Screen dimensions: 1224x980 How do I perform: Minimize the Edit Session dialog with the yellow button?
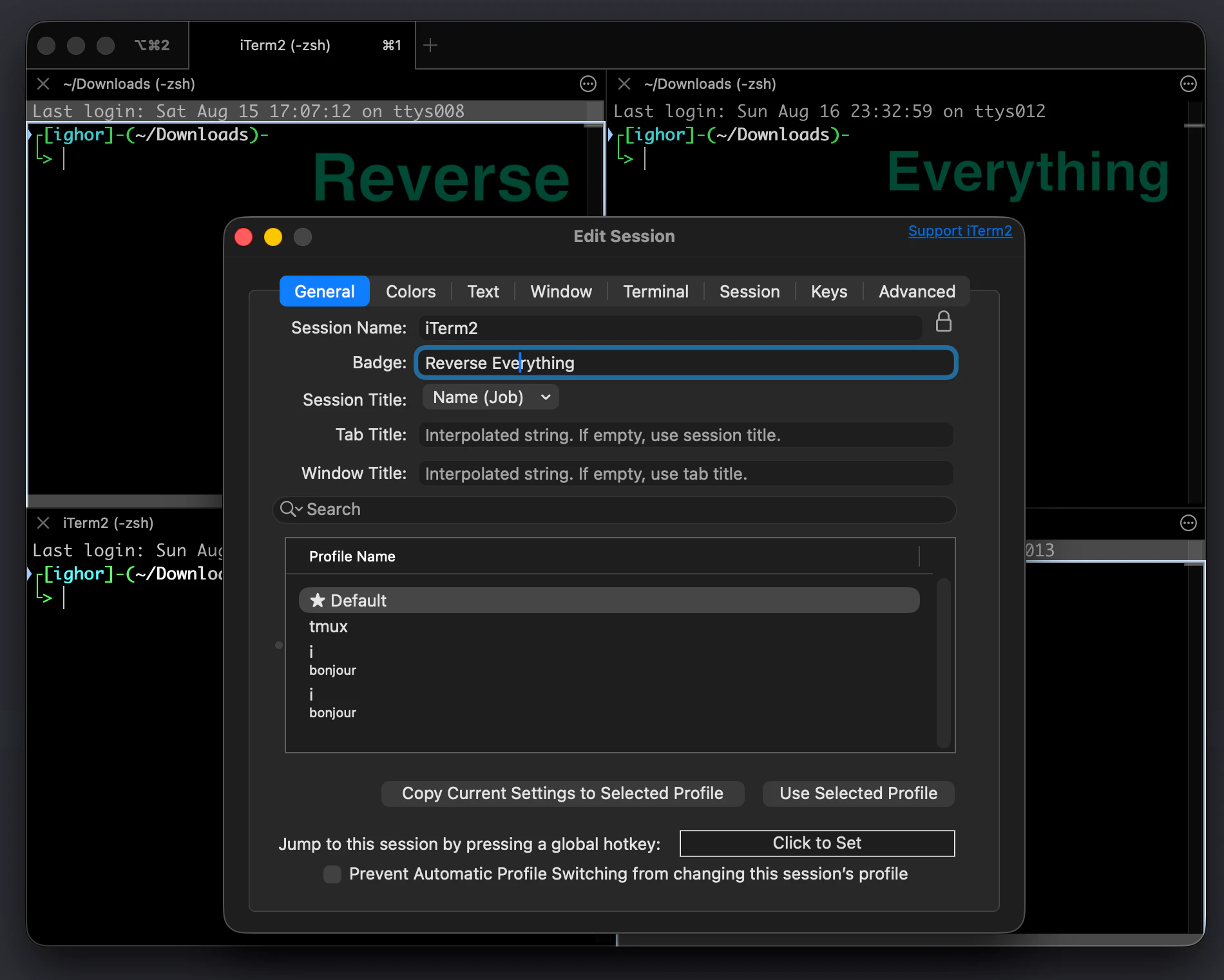(273, 237)
